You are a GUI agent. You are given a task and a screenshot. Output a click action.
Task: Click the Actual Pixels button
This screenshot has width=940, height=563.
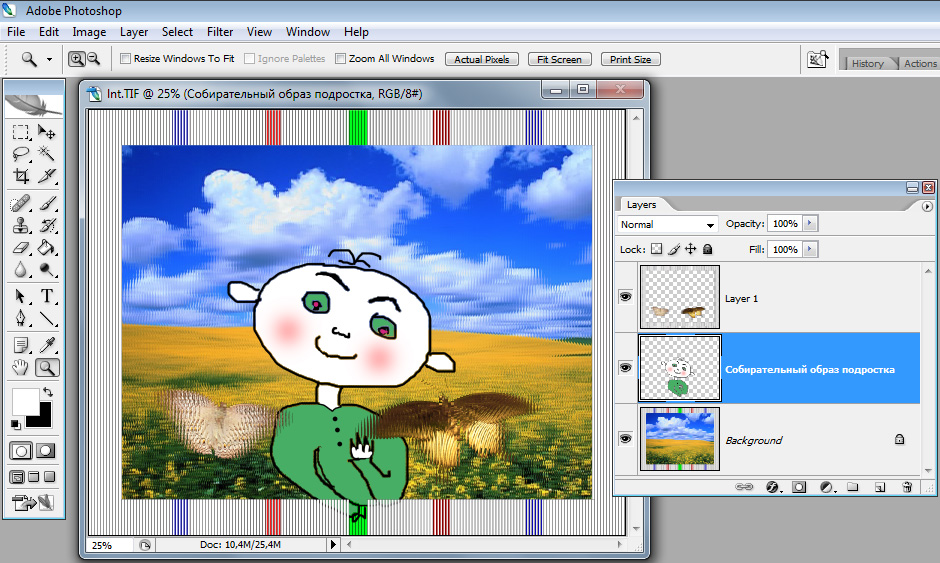pos(481,59)
